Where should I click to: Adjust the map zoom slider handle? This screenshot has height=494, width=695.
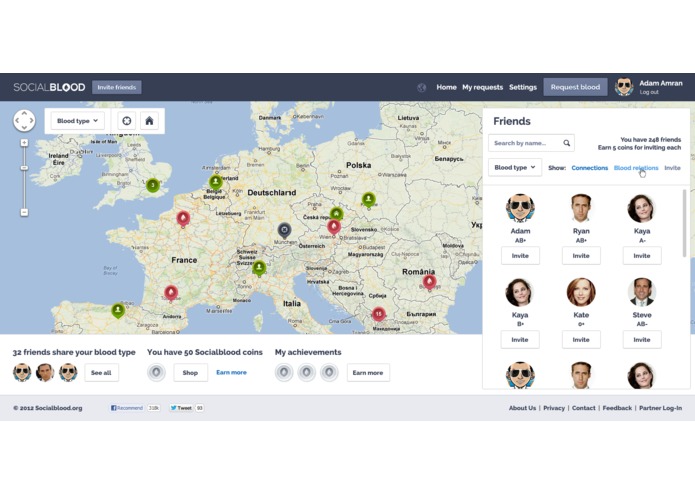[24, 167]
